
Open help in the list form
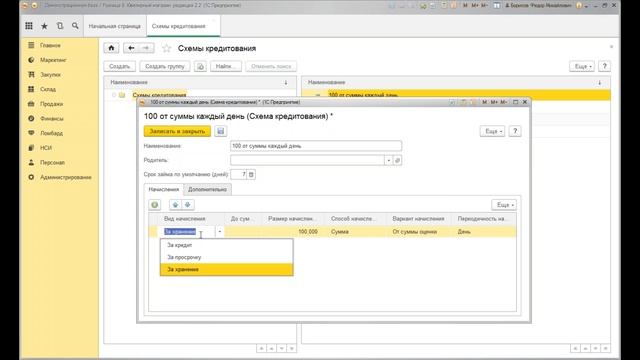click(604, 66)
